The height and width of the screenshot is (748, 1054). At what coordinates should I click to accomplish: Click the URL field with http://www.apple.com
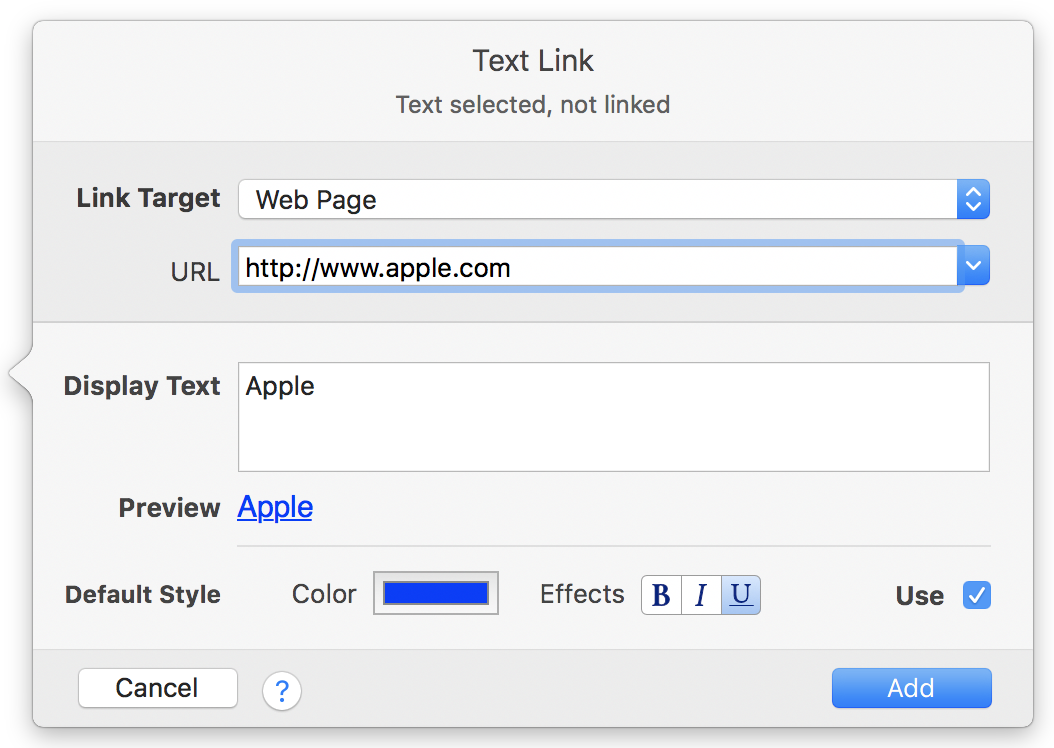[598, 266]
